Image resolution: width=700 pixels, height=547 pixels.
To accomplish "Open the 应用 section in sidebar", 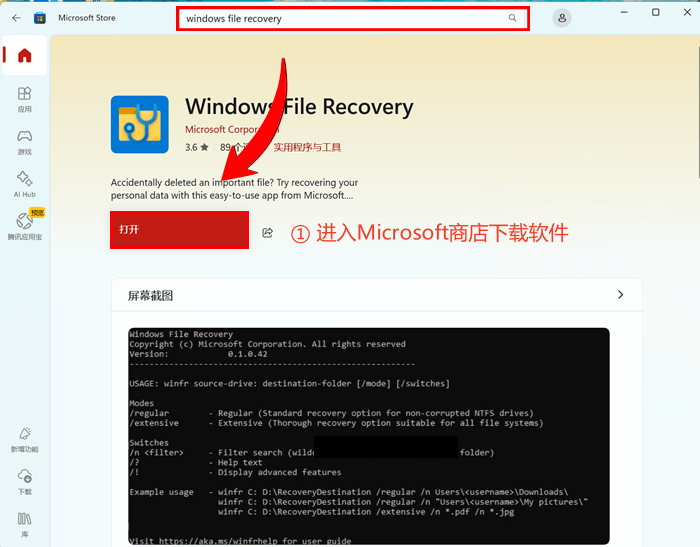I will coord(24,99).
